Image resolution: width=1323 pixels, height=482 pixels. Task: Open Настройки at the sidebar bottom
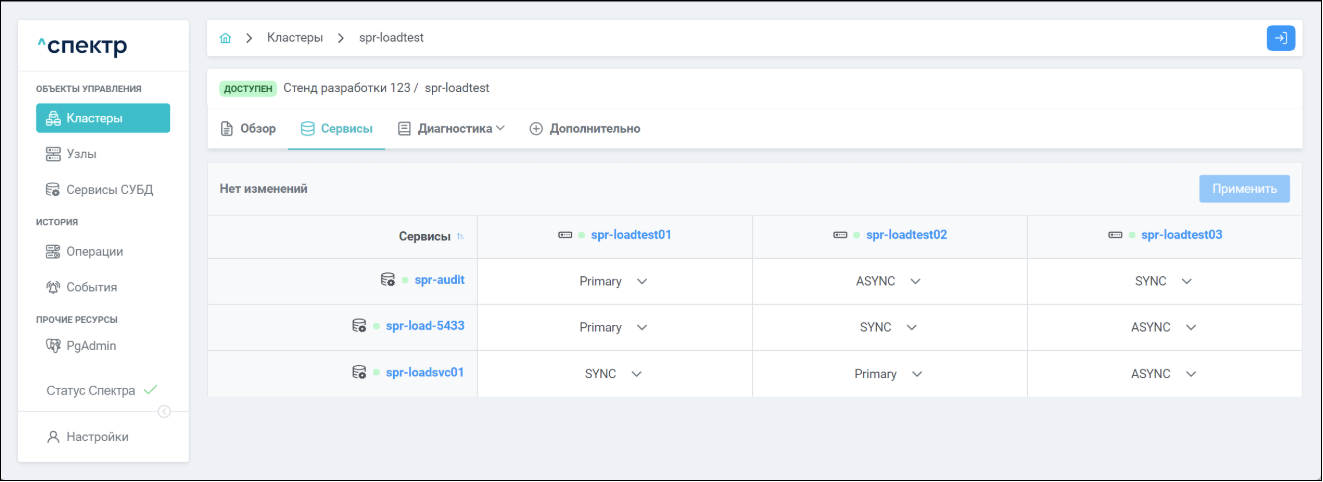click(97, 437)
